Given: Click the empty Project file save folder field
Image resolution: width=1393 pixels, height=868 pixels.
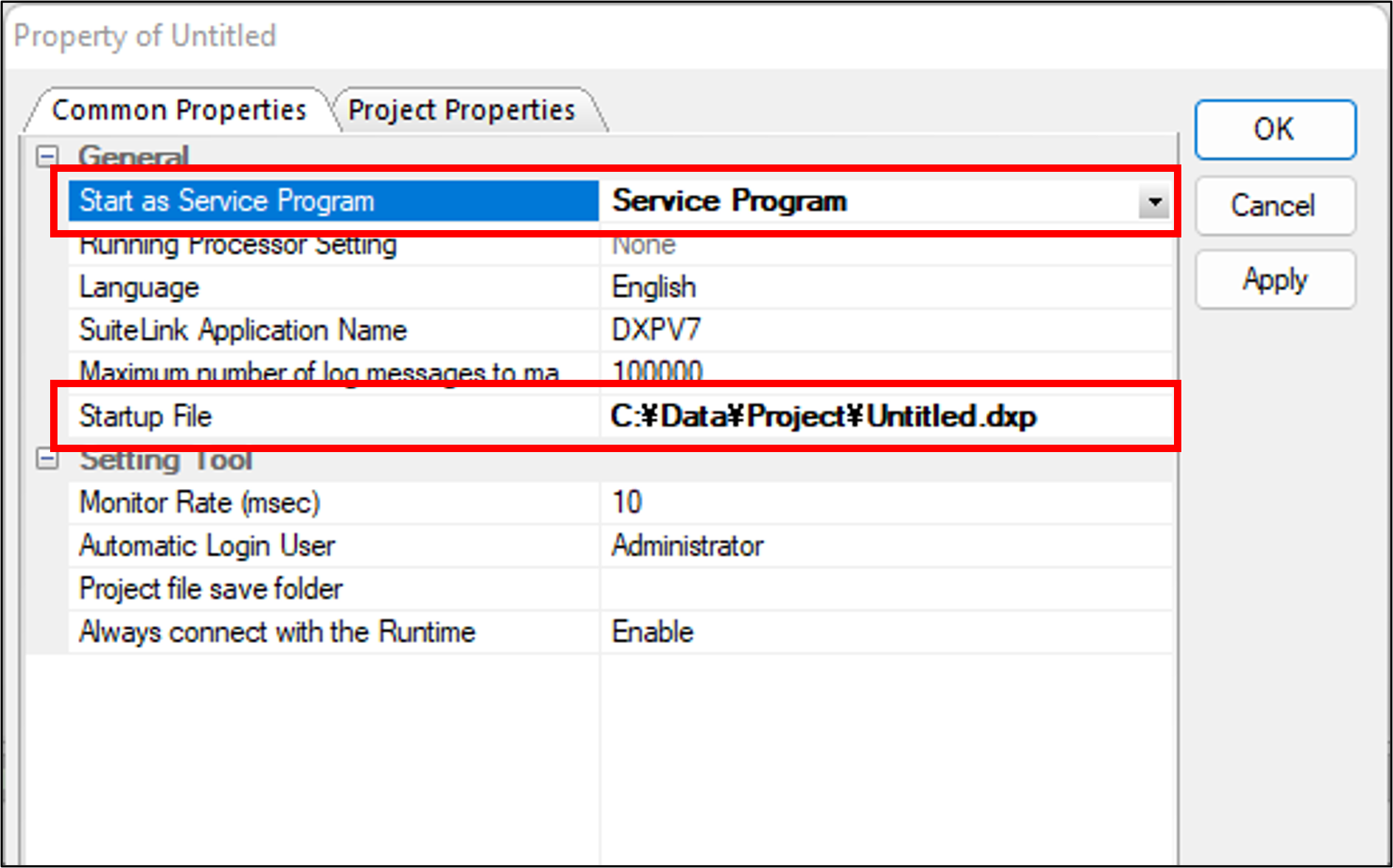Looking at the screenshot, I should pos(885,589).
